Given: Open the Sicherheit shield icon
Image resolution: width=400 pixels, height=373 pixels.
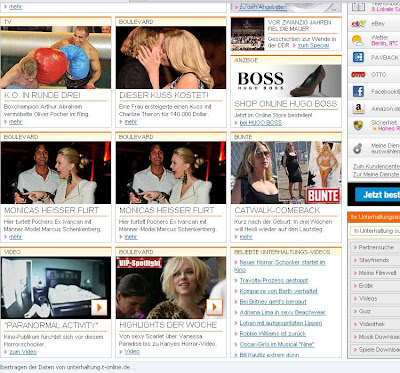Looking at the screenshot, I should 358,125.
